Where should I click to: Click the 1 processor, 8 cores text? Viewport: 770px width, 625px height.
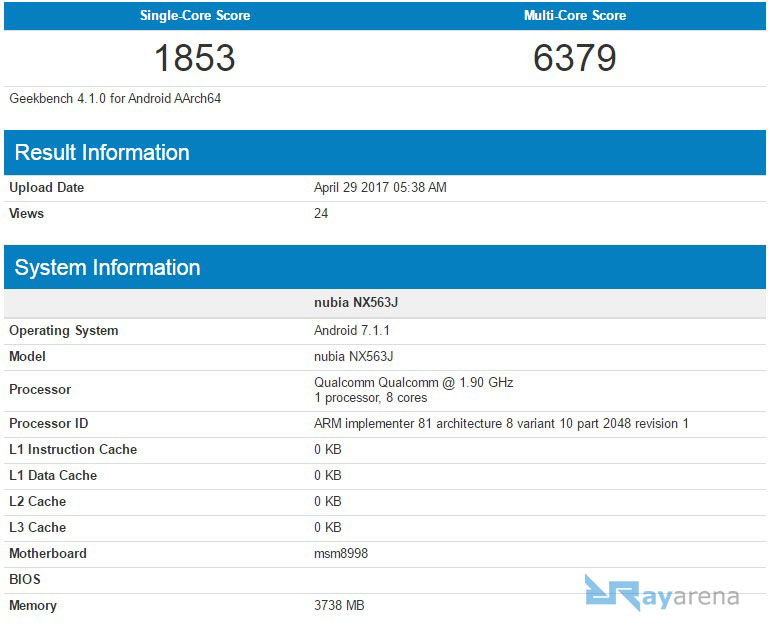pos(371,398)
